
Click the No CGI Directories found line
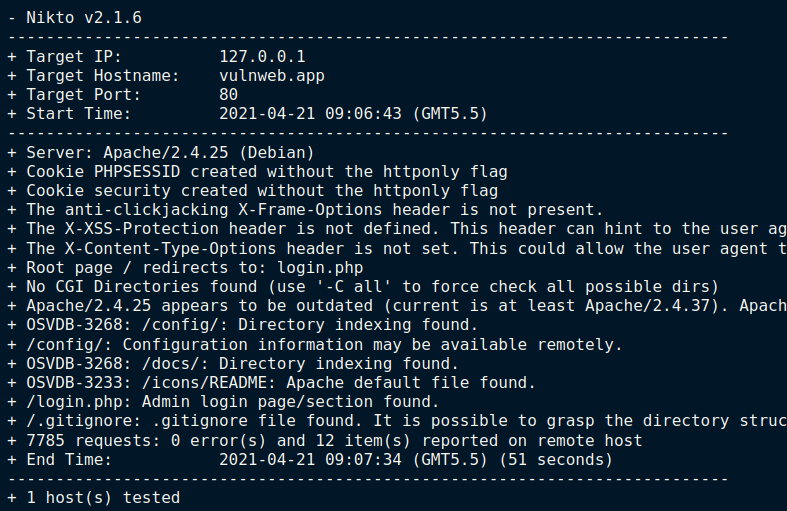(x=363, y=287)
